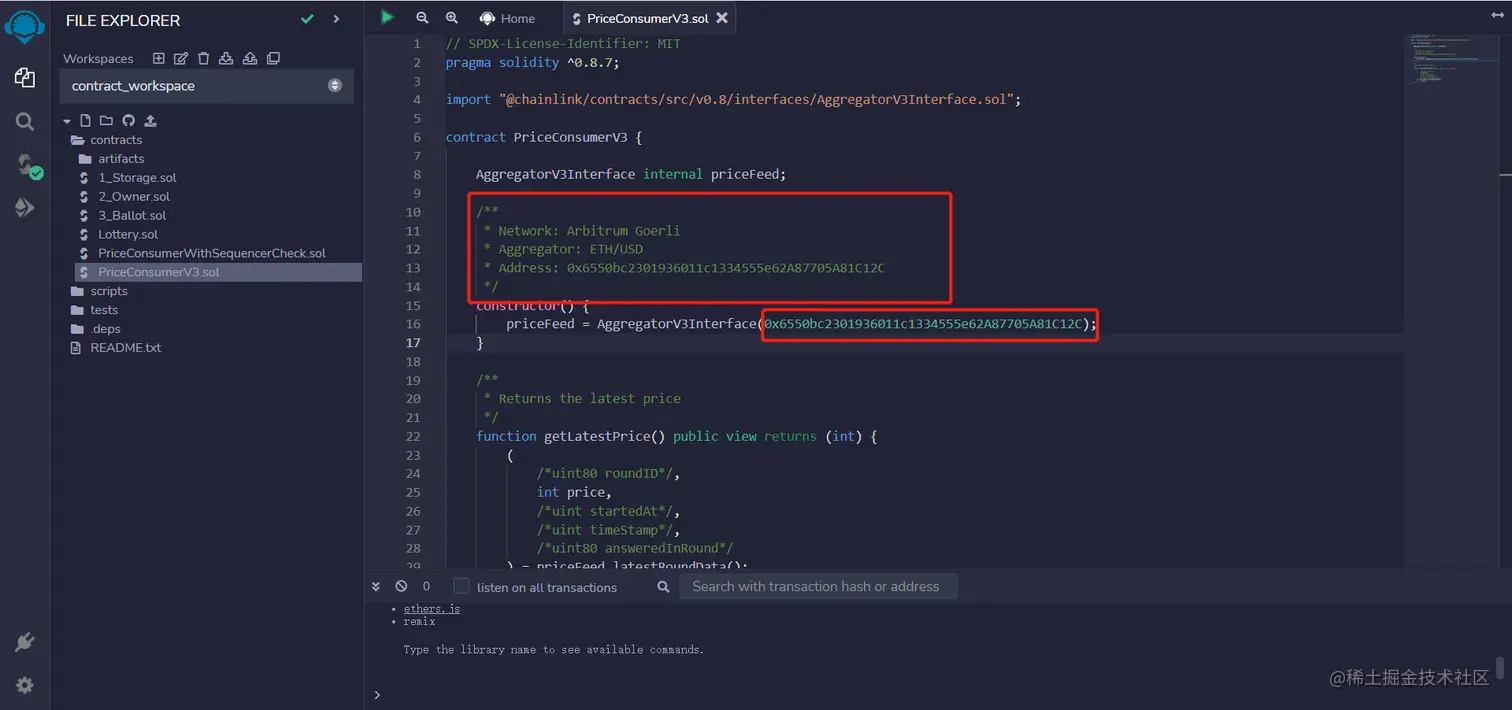The width and height of the screenshot is (1512, 710).
Task: Toggle the terminal panel collapse chevrons
Action: (x=376, y=587)
